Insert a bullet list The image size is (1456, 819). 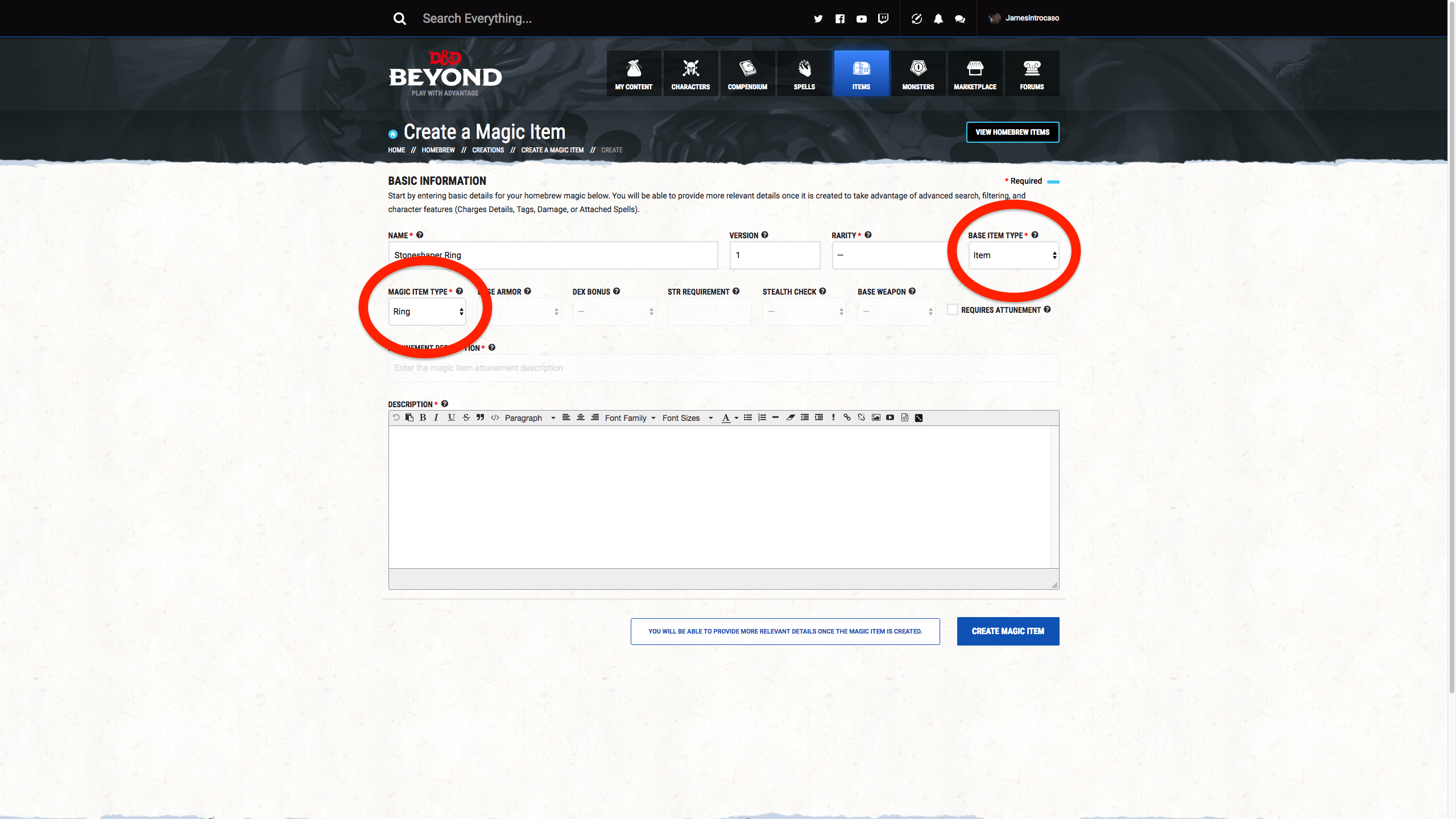[x=748, y=417]
